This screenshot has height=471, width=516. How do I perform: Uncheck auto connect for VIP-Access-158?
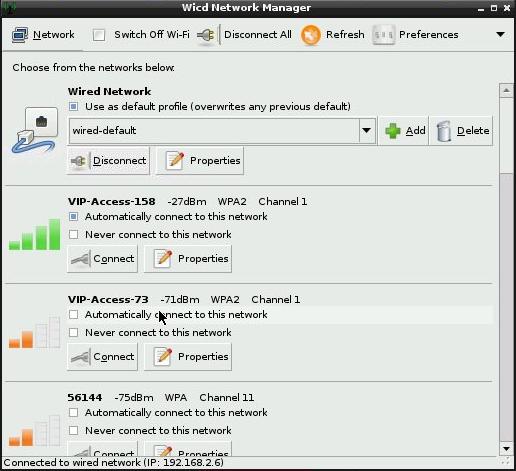(x=73, y=217)
